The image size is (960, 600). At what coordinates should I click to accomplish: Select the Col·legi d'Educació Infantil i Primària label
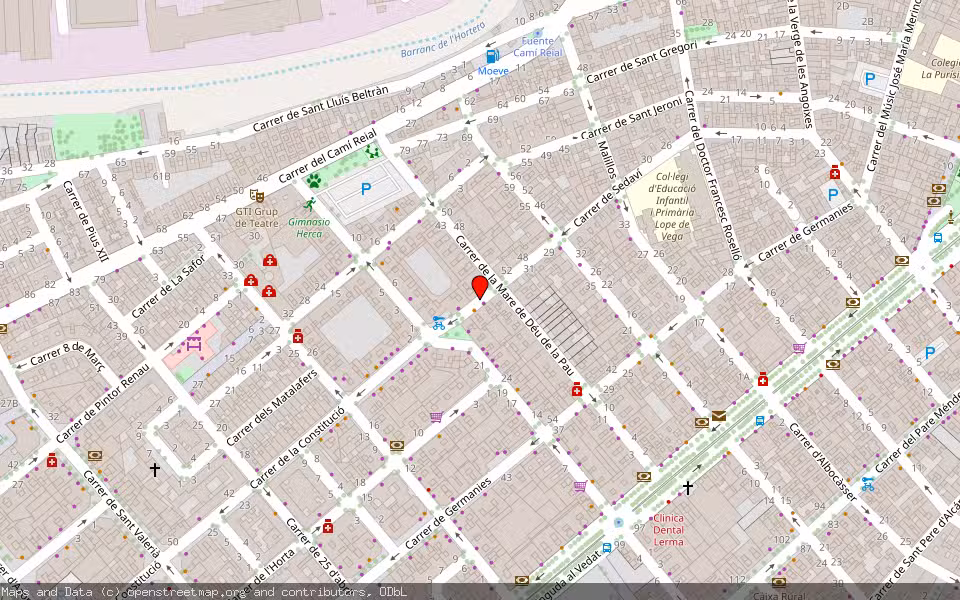pyautogui.click(x=672, y=206)
